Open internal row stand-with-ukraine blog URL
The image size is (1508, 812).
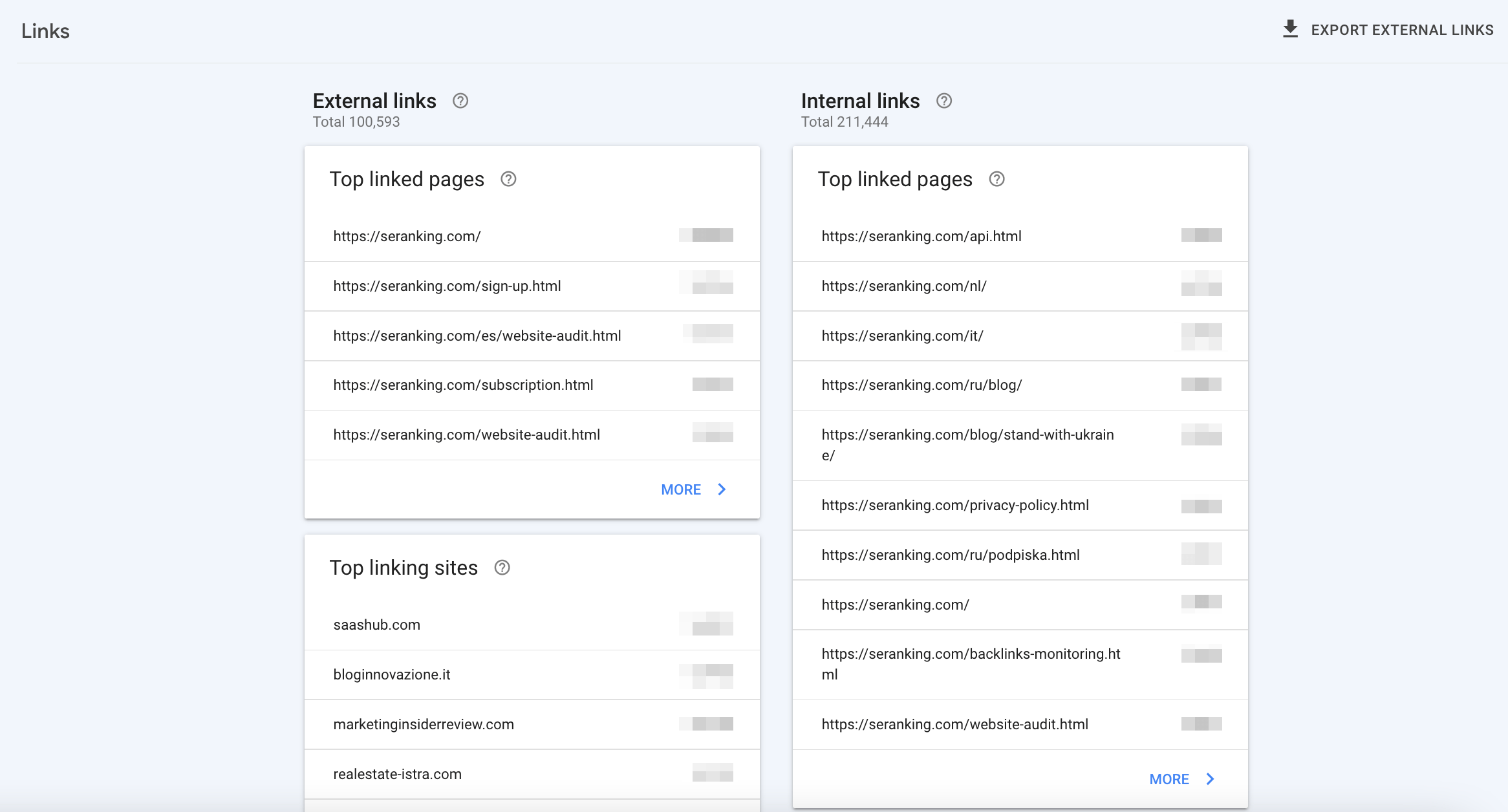(x=1020, y=445)
